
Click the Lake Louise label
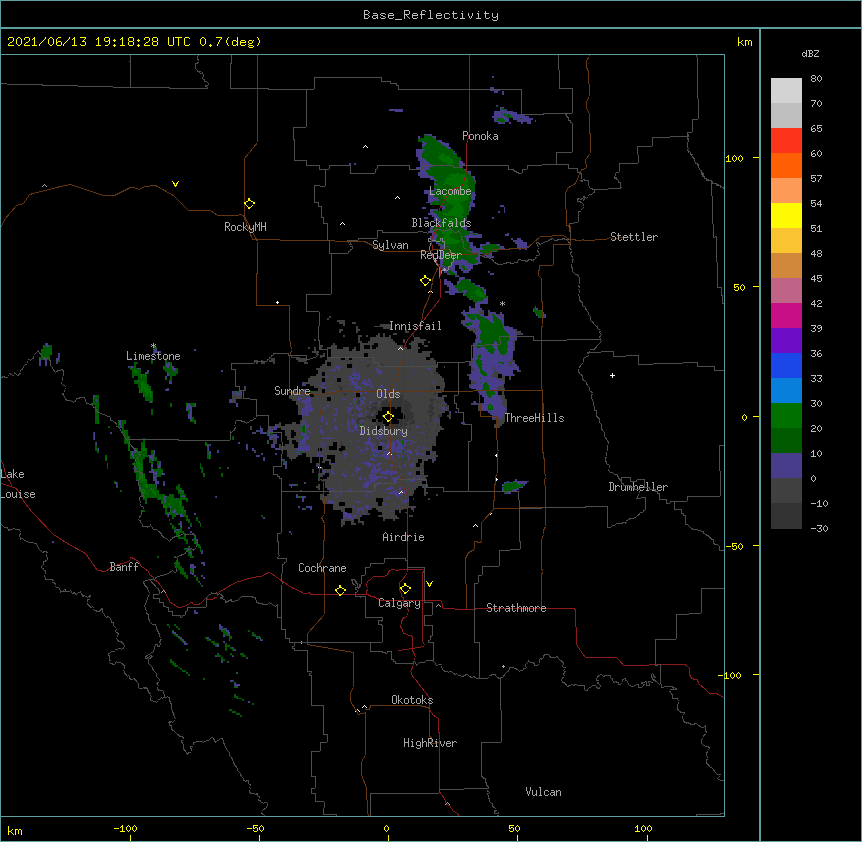coord(16,484)
